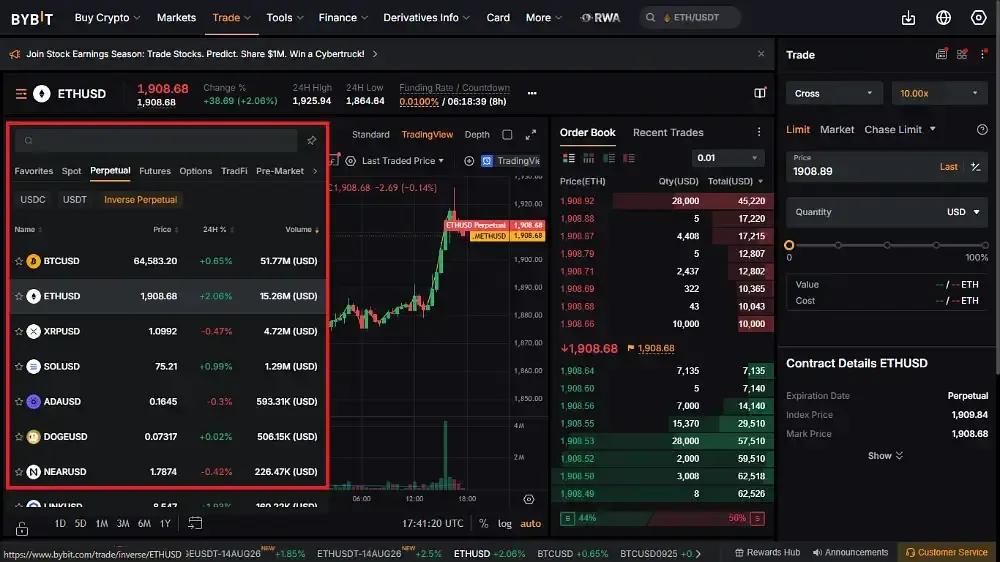Open chart settings gear icon
This screenshot has width=1000, height=562.
point(529,499)
